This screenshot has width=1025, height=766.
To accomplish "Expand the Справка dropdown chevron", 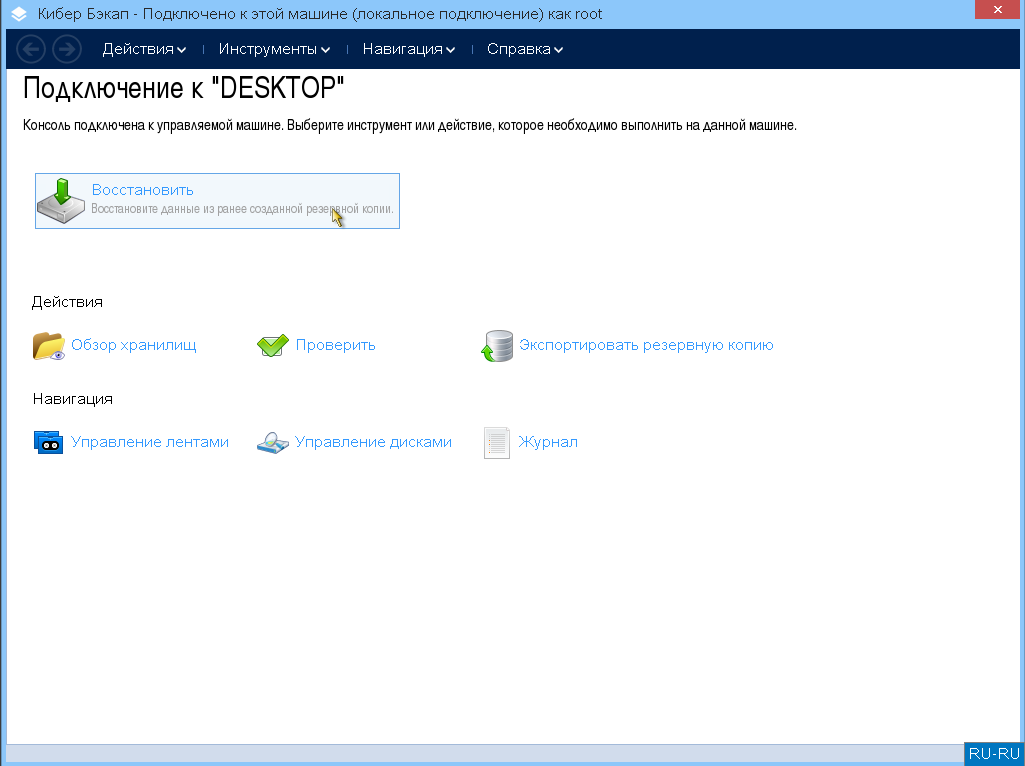I will [x=558, y=50].
